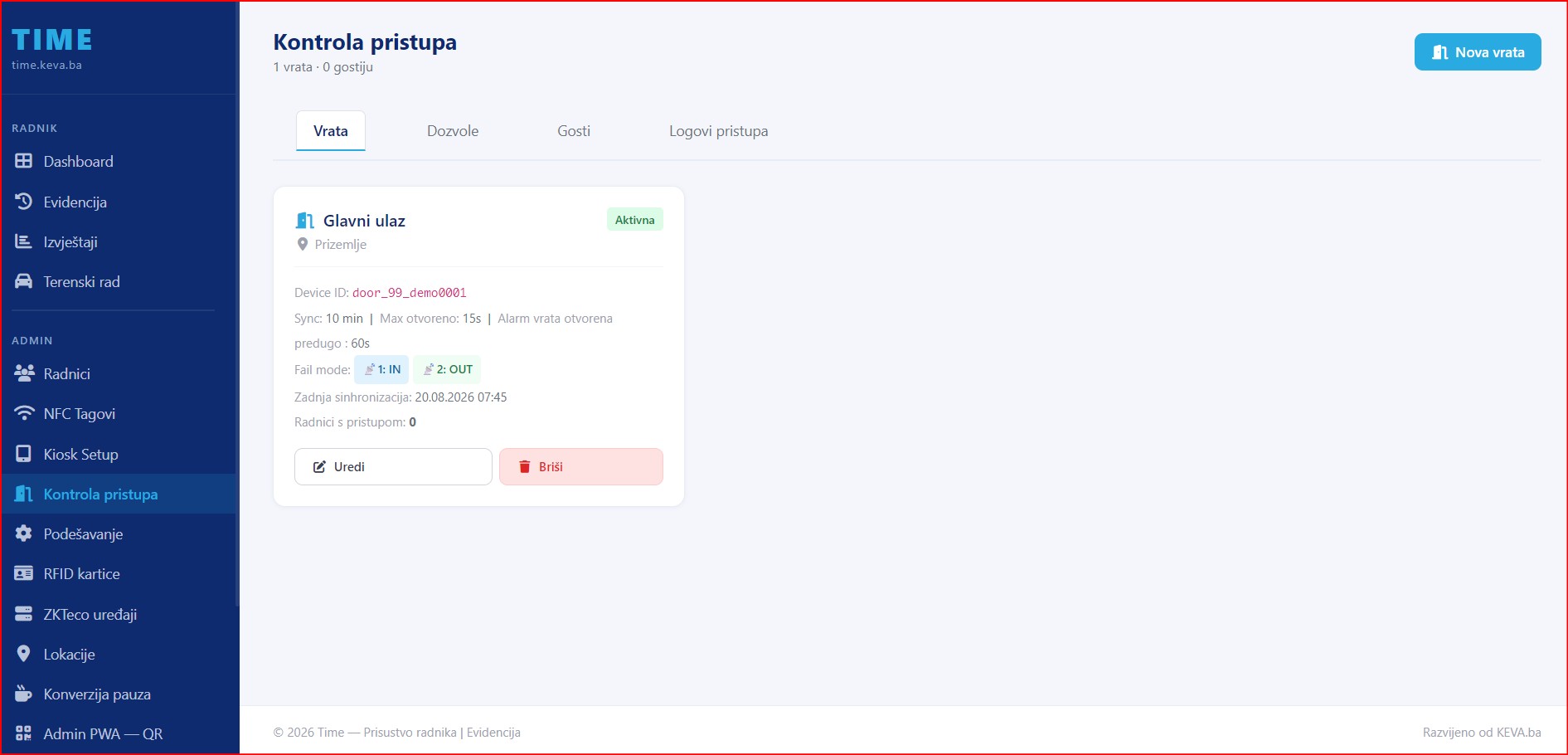Open the Gosti tab

574,131
